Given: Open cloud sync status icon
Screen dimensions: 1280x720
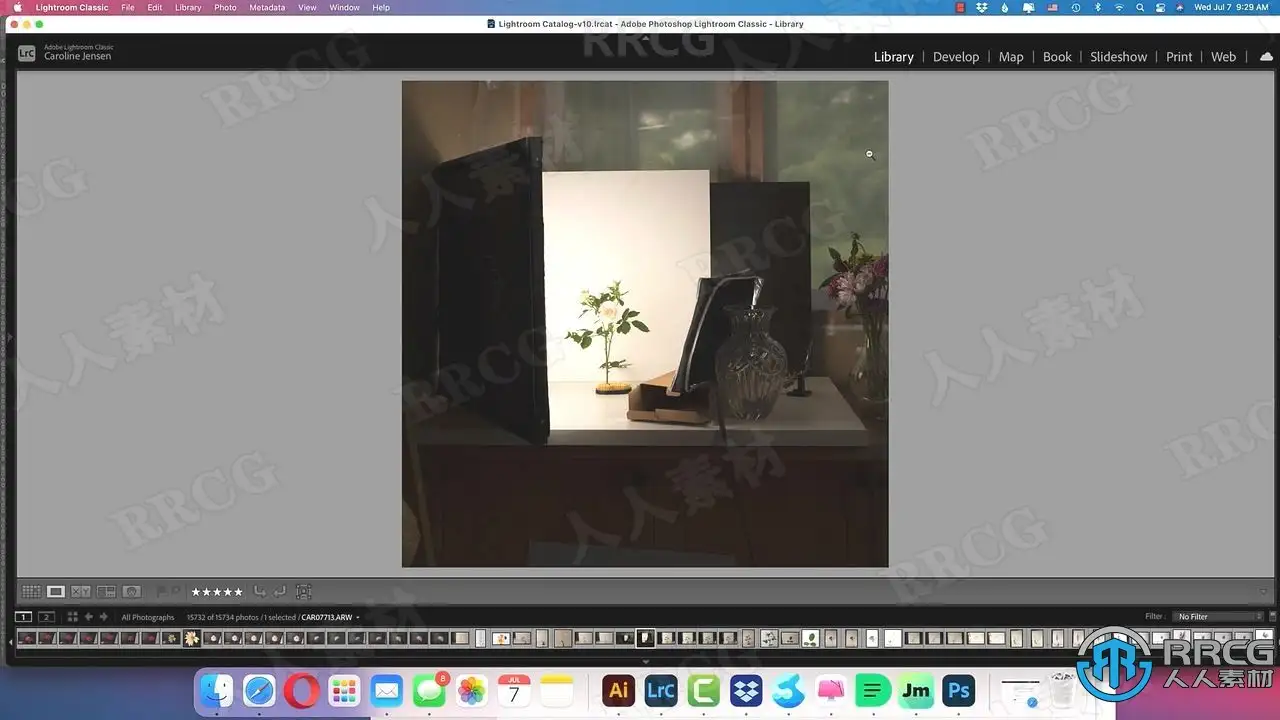Looking at the screenshot, I should (1266, 57).
